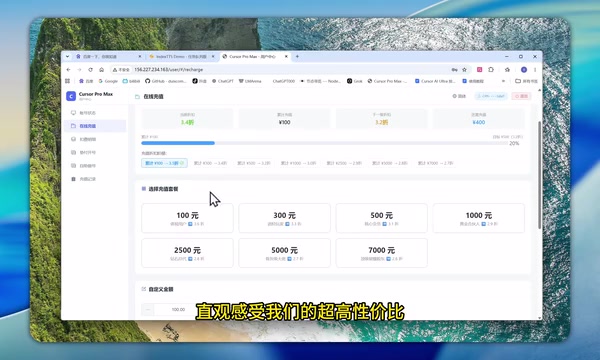
Task: Choose the 100 元 recharge package
Action: (x=187, y=218)
